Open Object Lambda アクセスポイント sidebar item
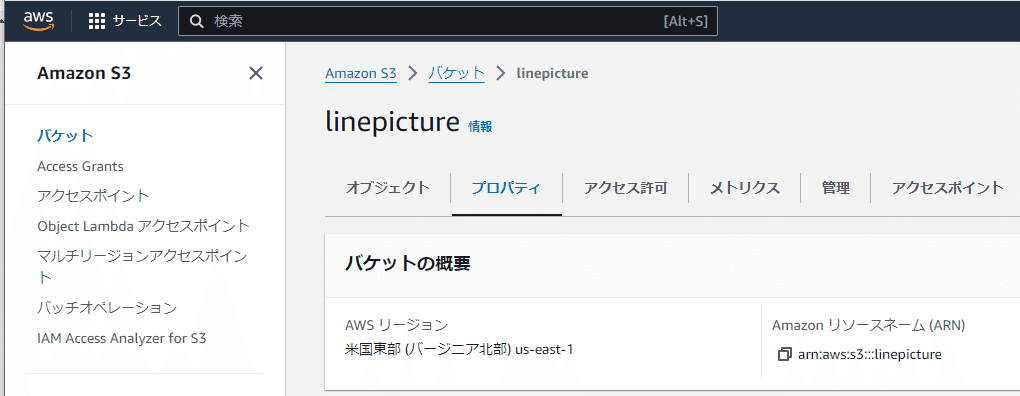This screenshot has width=1020, height=396. 144,226
